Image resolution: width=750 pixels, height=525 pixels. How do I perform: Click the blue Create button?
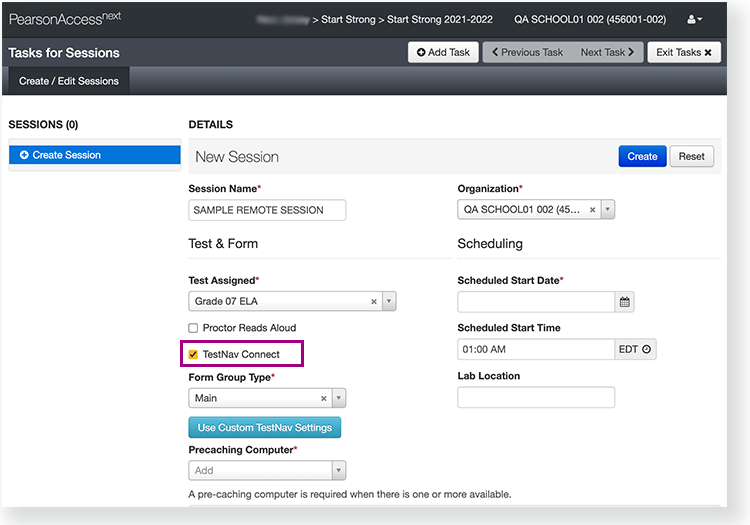click(642, 156)
